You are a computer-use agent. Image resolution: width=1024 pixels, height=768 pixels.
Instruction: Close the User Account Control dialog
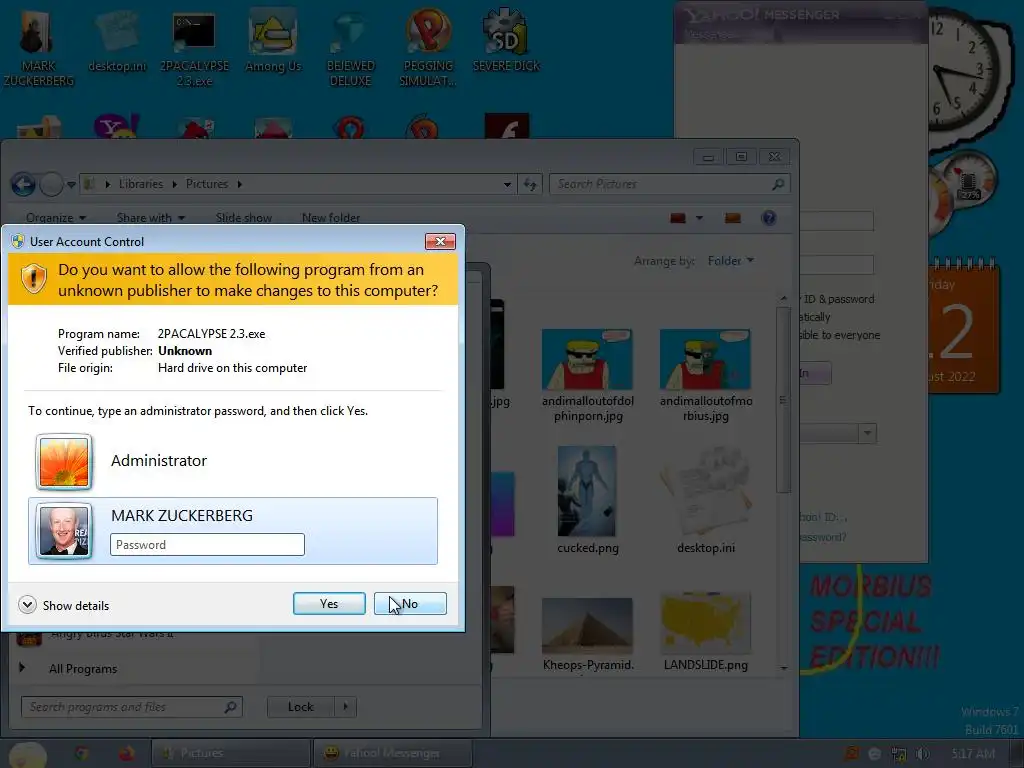click(x=440, y=242)
